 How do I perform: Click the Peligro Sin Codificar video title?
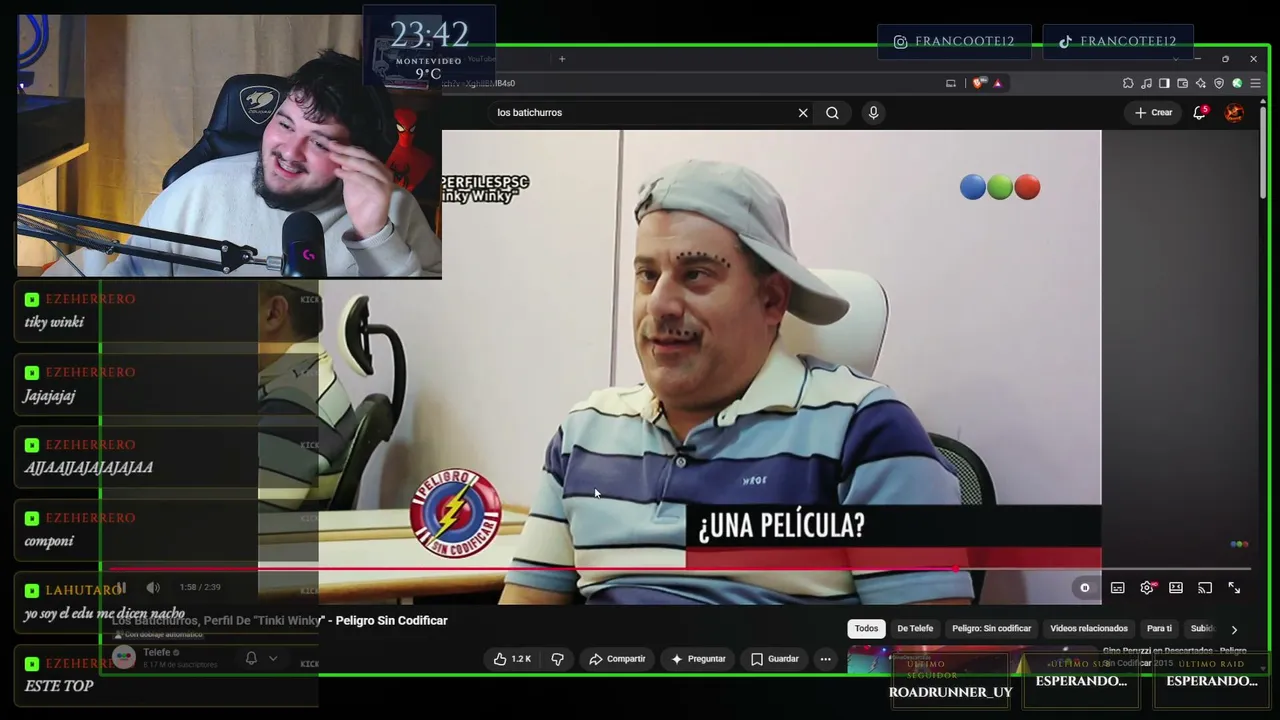click(280, 621)
